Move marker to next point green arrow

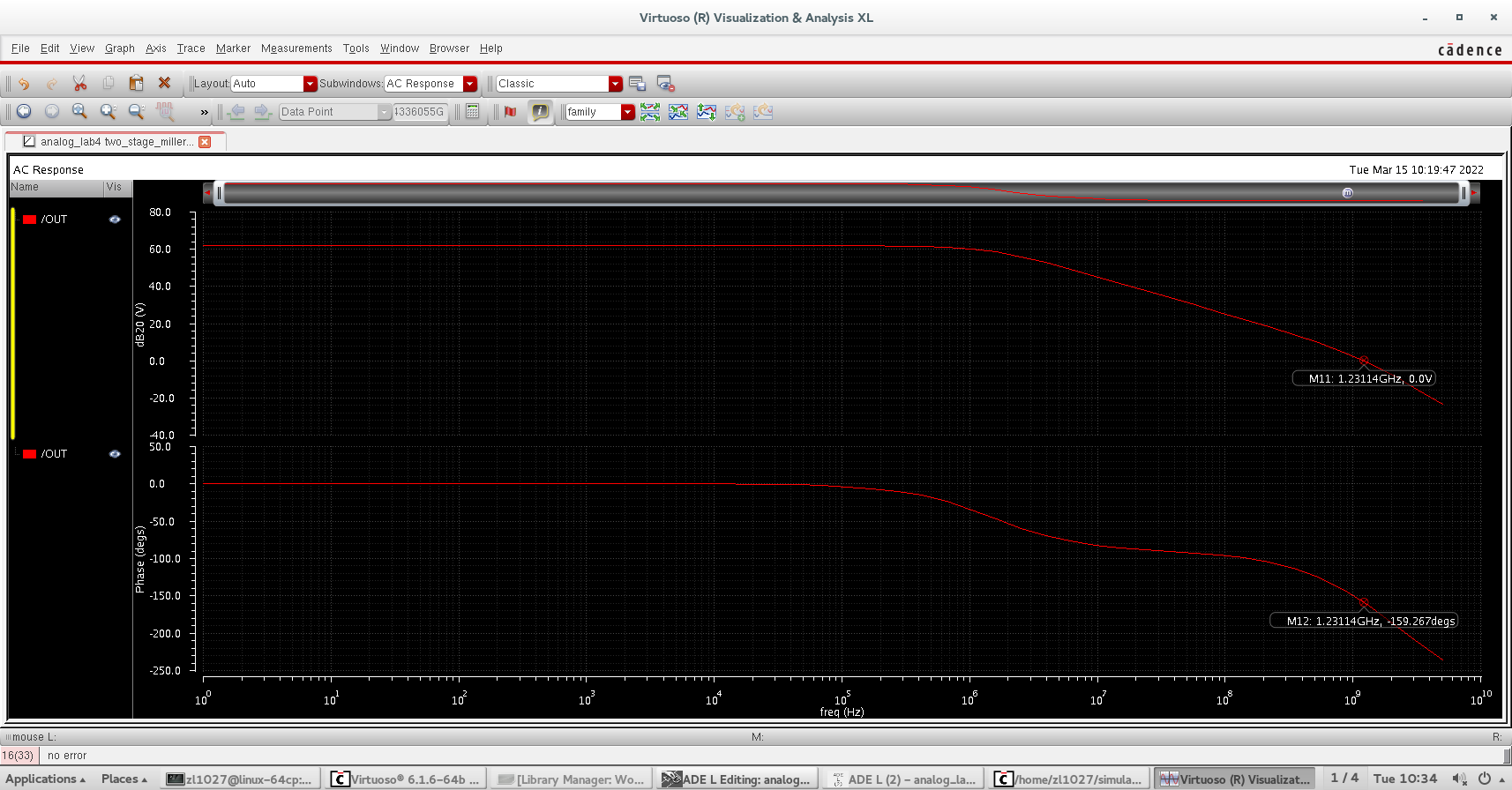click(263, 112)
